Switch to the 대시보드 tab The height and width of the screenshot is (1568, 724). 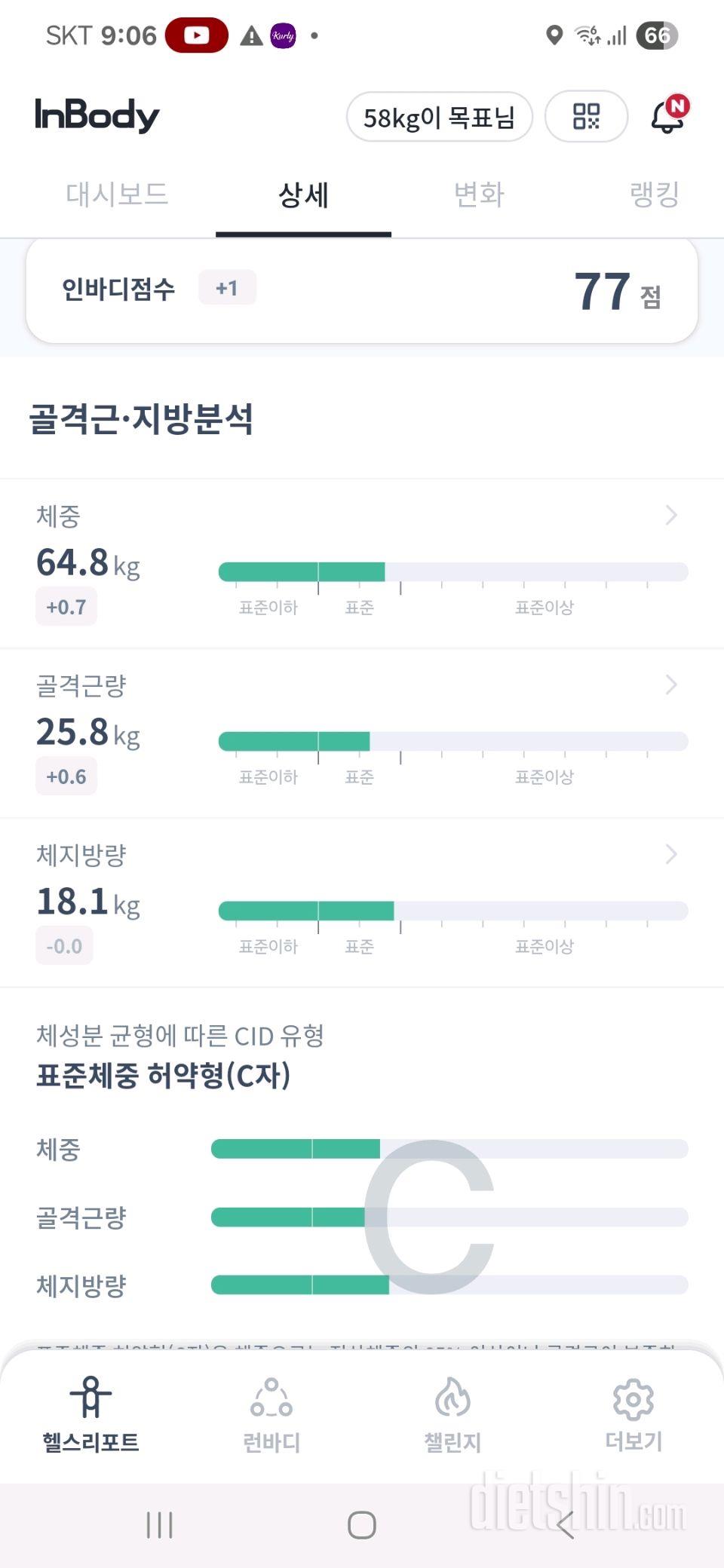[117, 194]
